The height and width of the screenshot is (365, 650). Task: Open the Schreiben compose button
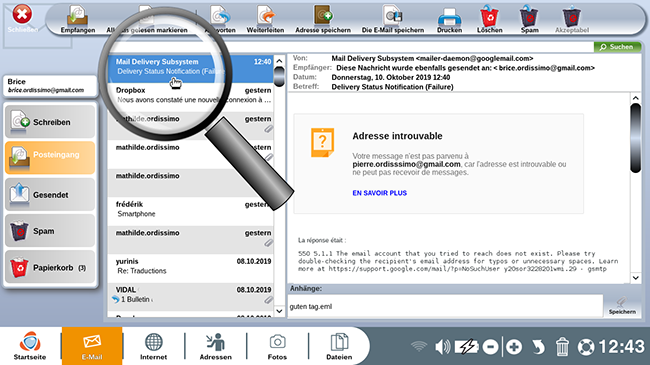click(50, 122)
